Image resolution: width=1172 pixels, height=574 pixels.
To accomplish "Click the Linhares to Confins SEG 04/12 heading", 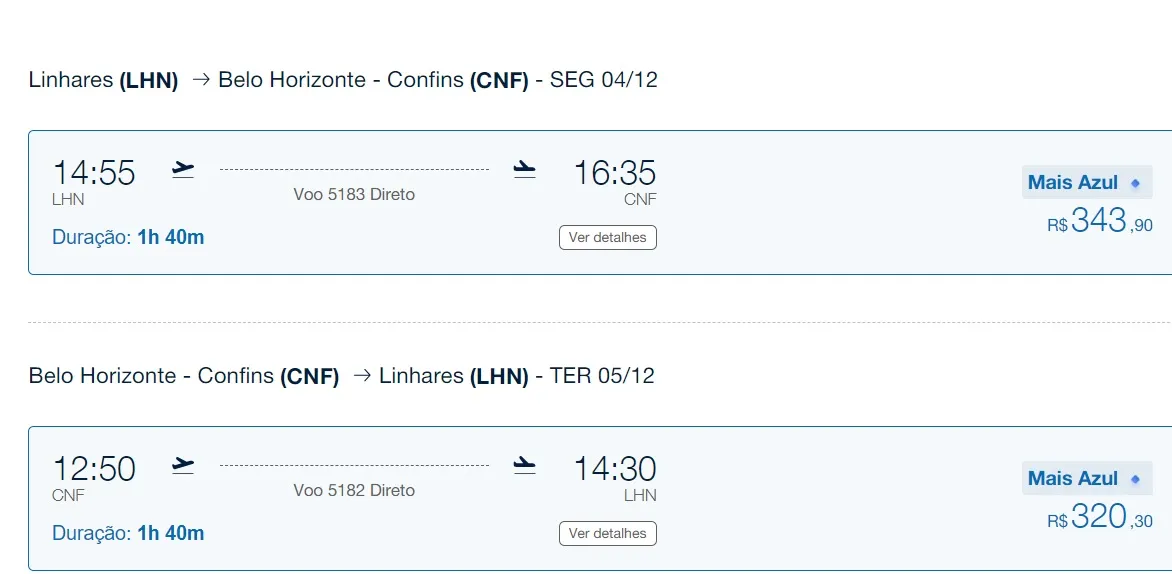I will 343,80.
